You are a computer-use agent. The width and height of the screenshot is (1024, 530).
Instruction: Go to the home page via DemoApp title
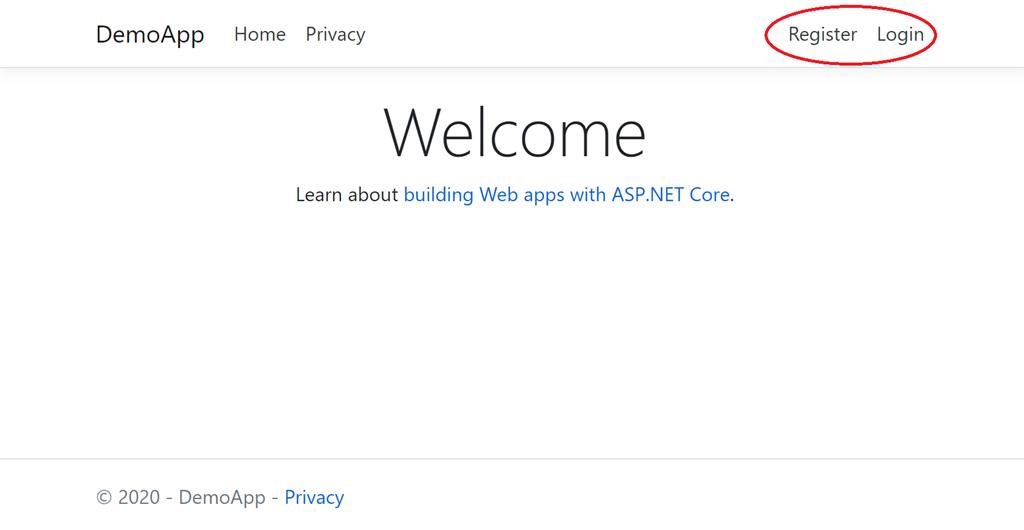tap(150, 35)
